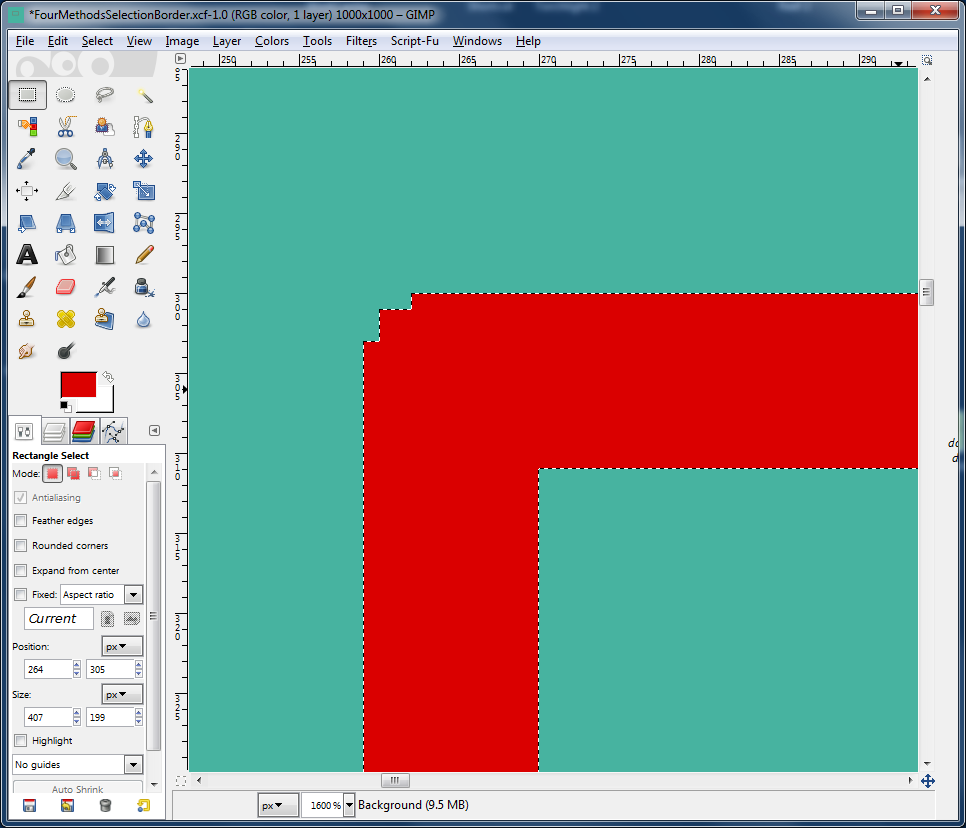966x828 pixels.
Task: Tick the Fixed checkbox
Action: click(21, 595)
